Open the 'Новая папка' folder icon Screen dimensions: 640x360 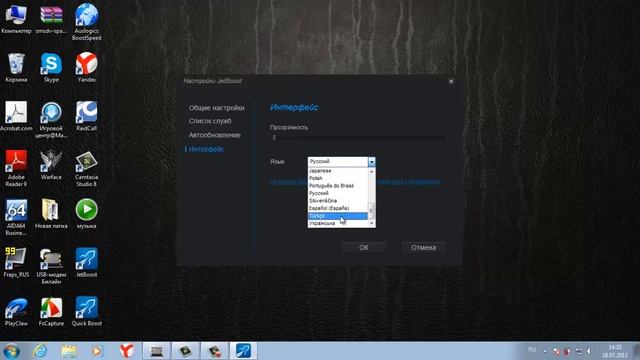[51, 214]
